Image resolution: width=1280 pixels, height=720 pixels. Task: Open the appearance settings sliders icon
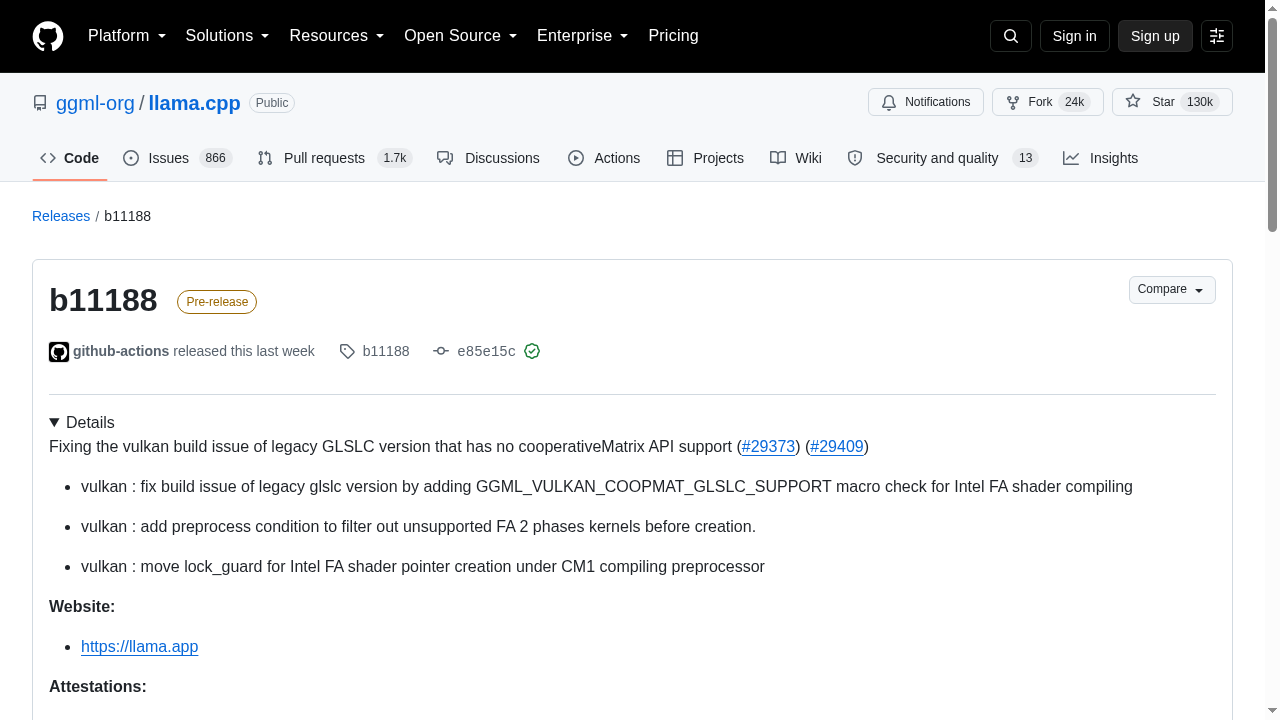(x=1217, y=36)
